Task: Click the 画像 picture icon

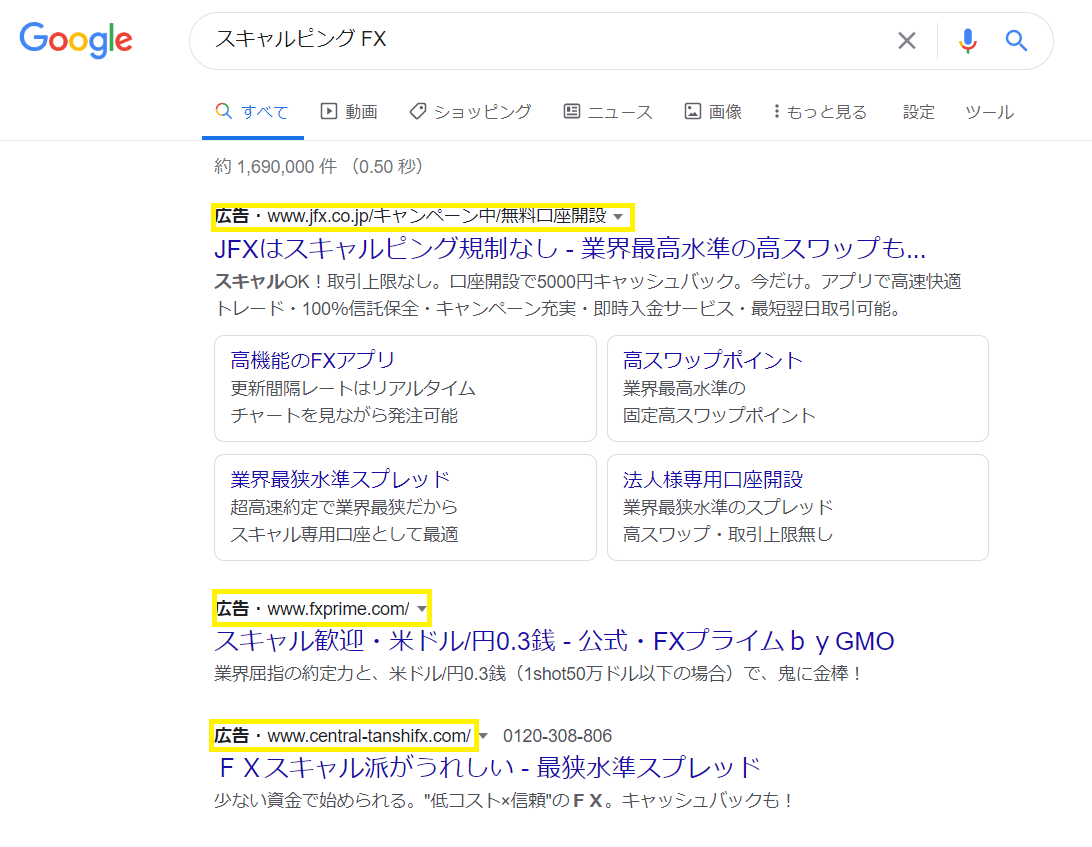Action: (x=693, y=111)
